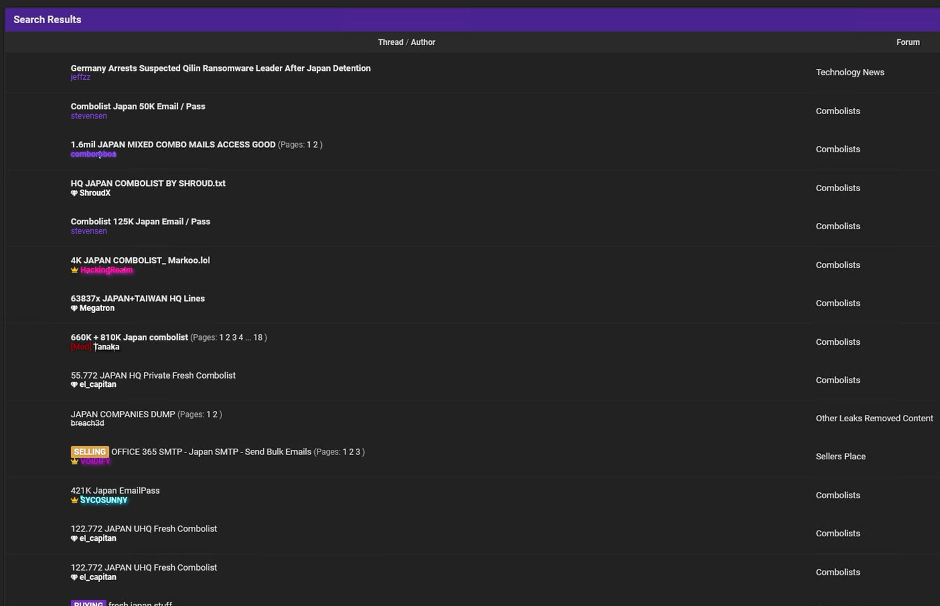This screenshot has width=940, height=606.
Task: Click the orange SELLING badge
Action: pyautogui.click(x=89, y=452)
